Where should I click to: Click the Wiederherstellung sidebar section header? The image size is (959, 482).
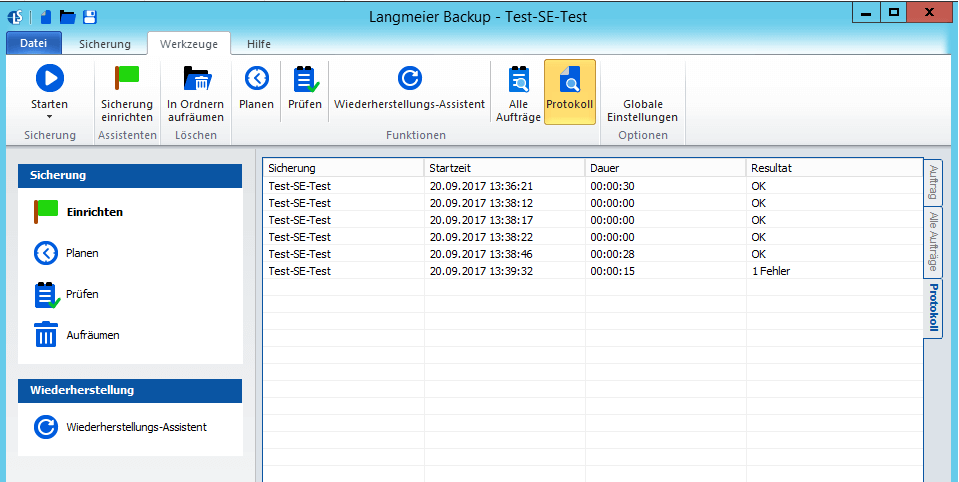coord(130,390)
